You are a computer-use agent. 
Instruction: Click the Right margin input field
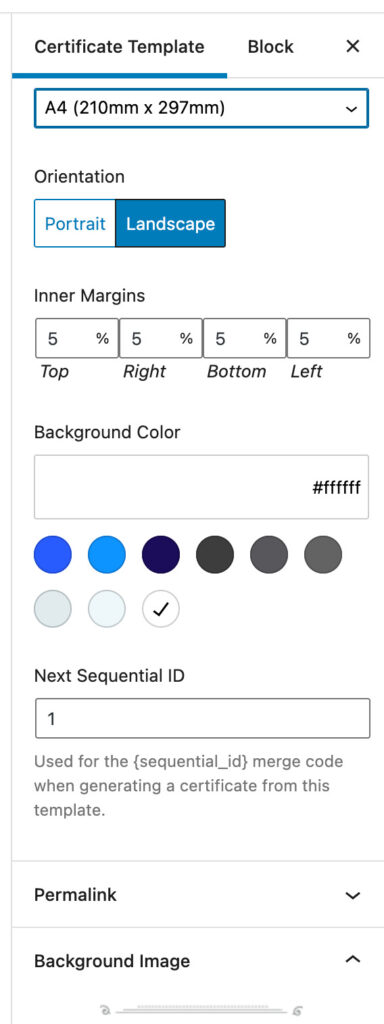160,338
